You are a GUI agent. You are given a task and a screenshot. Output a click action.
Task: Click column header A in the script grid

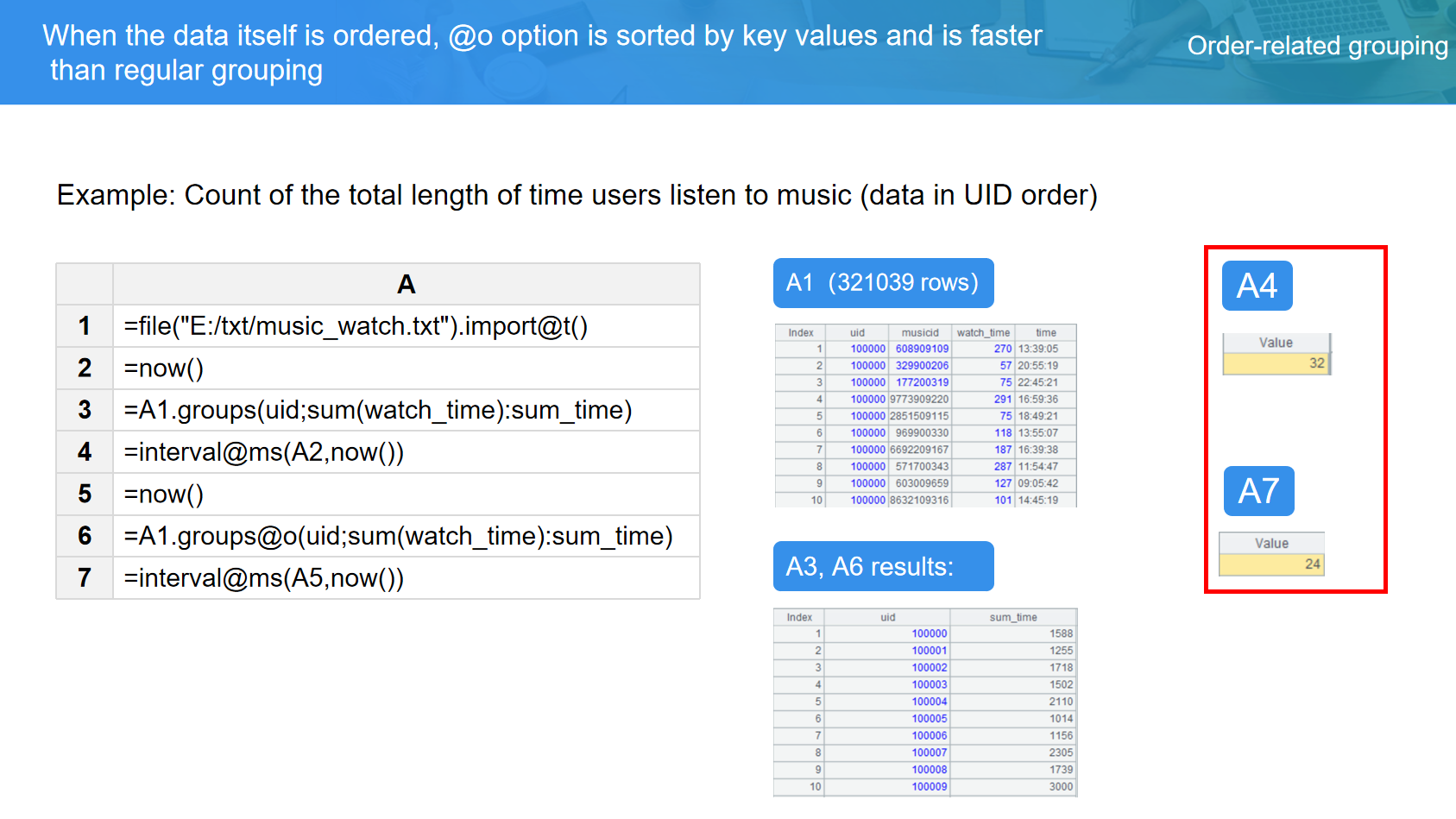(x=406, y=284)
